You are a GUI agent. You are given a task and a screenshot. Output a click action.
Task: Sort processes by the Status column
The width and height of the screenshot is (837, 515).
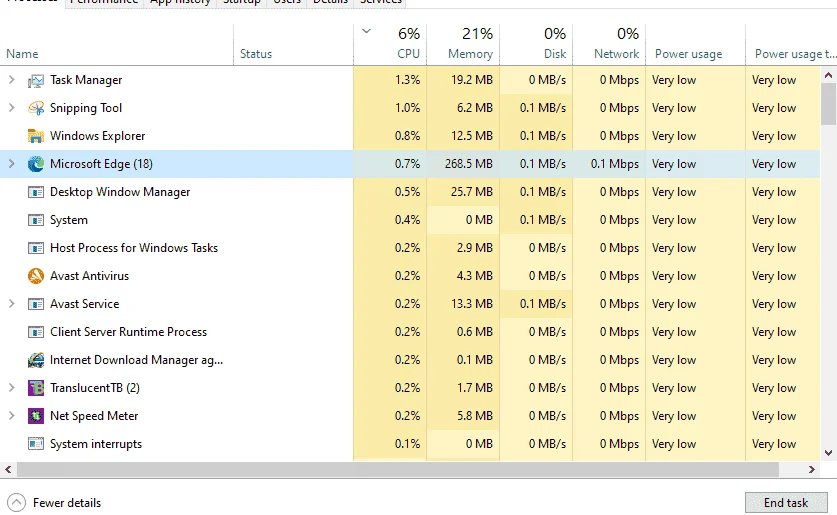click(294, 45)
